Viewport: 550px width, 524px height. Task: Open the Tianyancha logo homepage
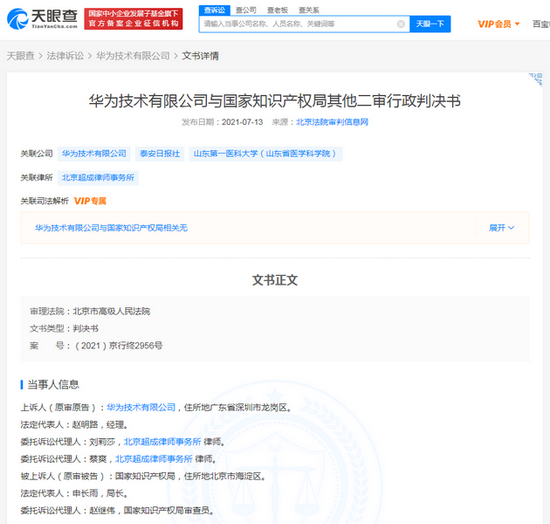[42, 19]
